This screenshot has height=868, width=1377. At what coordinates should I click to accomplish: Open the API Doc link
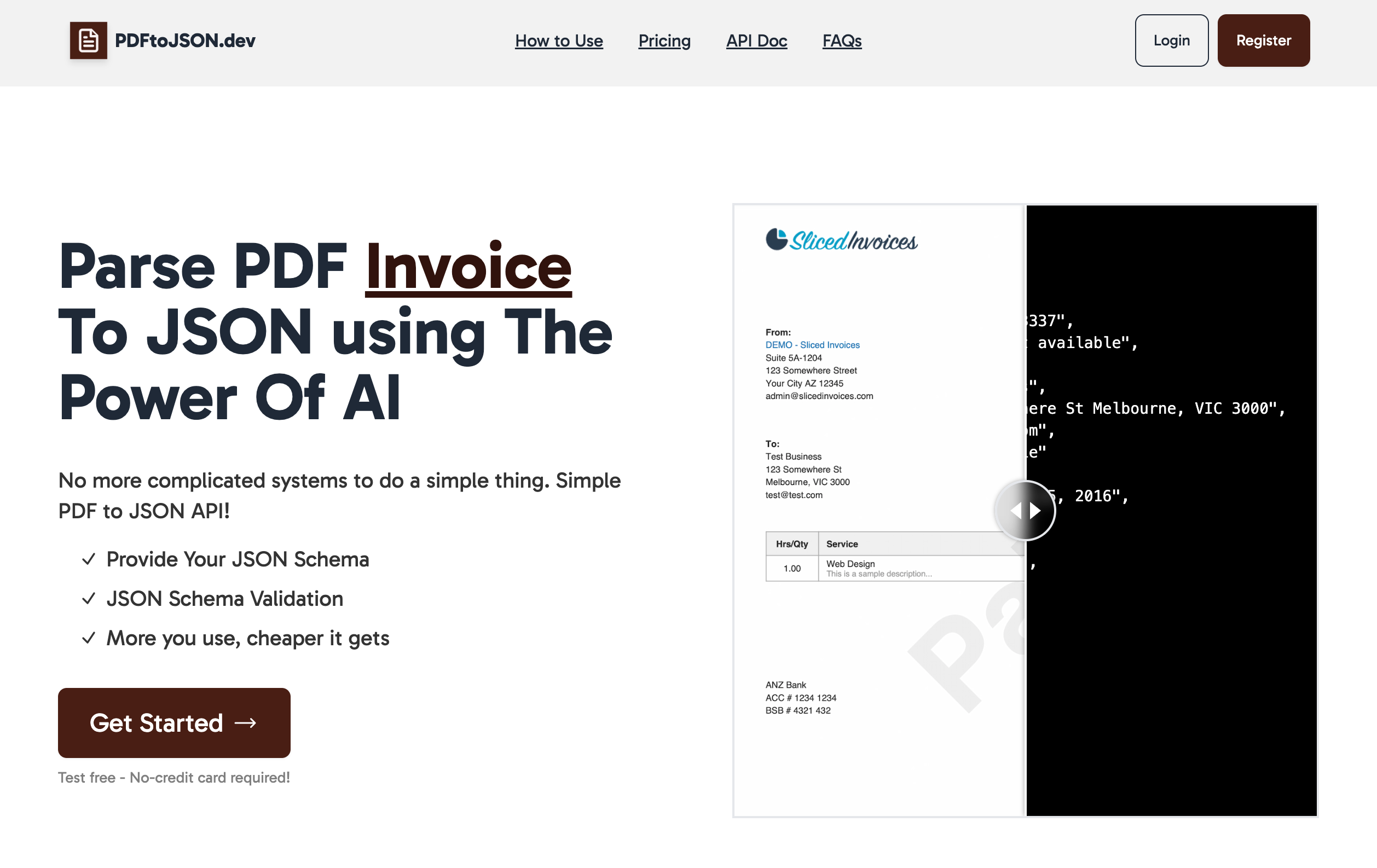[x=756, y=40]
